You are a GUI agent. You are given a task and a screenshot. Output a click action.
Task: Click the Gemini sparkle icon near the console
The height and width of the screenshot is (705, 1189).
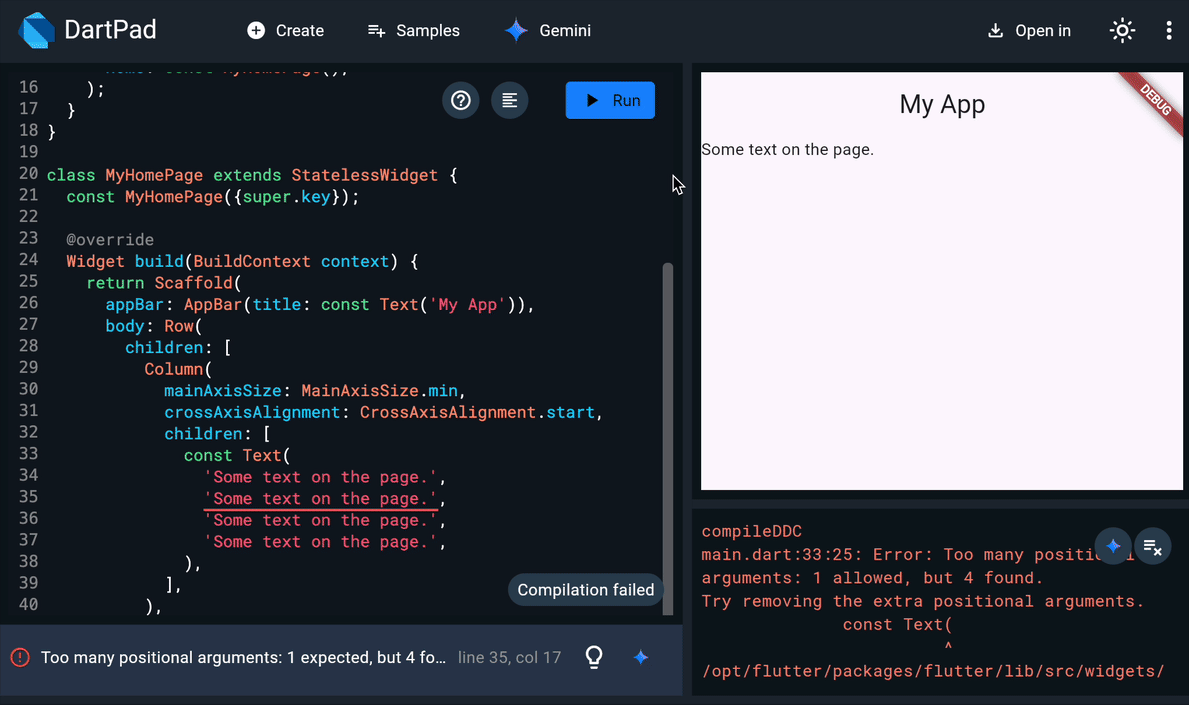tap(1113, 546)
